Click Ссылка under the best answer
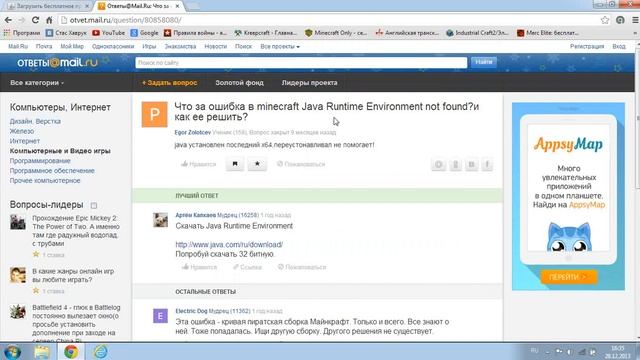Screen dimensions: 640x360 (247, 267)
